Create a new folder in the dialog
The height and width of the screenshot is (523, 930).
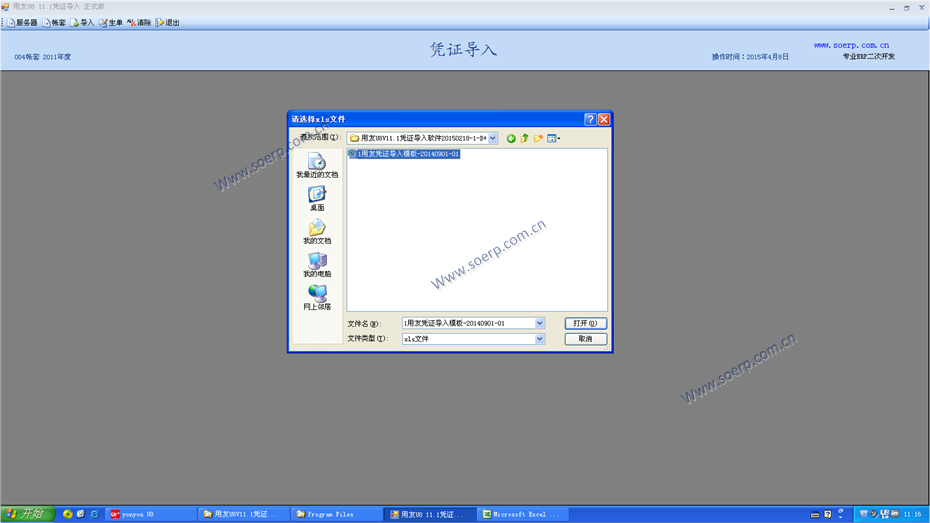tap(538, 138)
